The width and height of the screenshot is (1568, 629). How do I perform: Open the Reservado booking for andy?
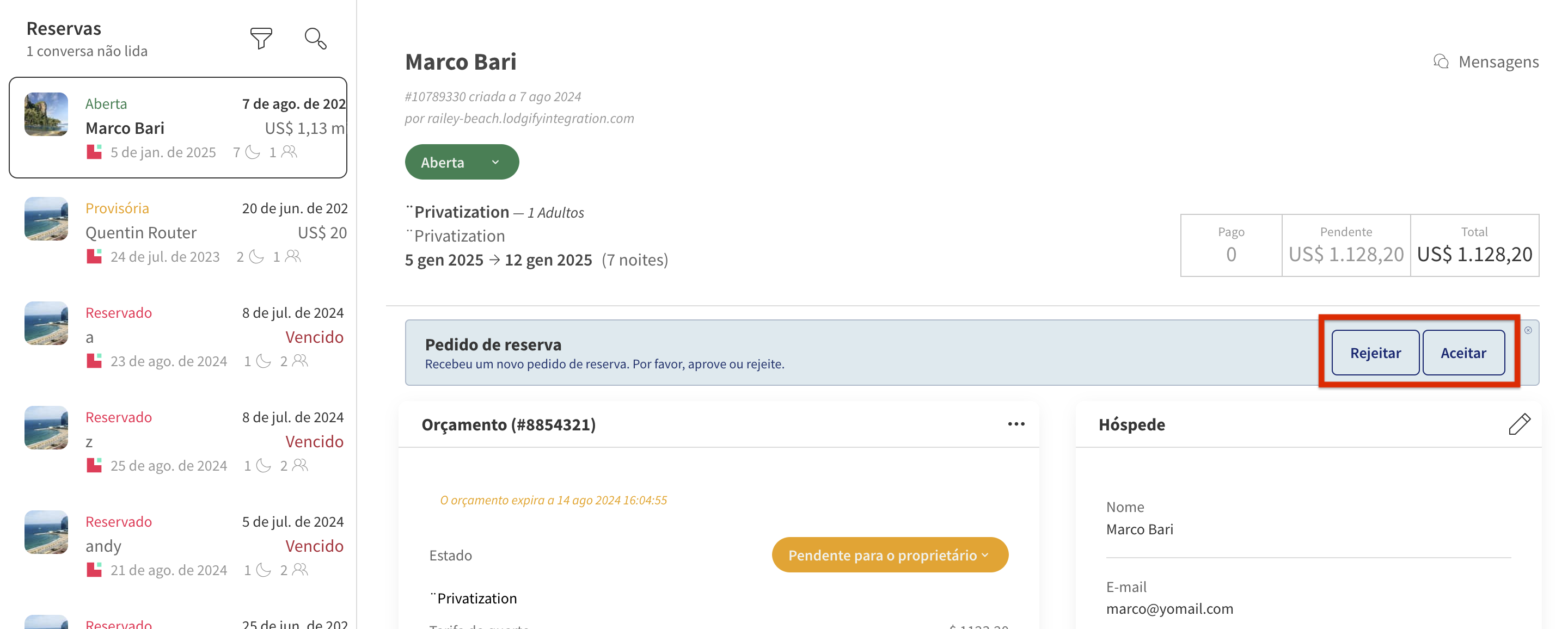coord(182,546)
